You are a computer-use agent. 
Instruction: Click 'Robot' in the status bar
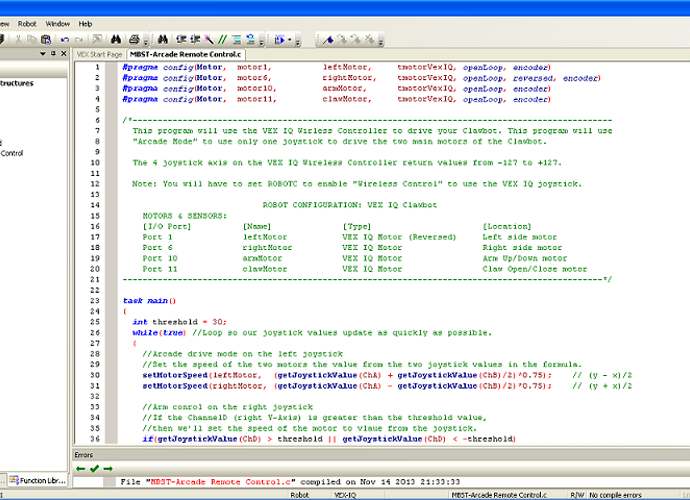tap(300, 495)
